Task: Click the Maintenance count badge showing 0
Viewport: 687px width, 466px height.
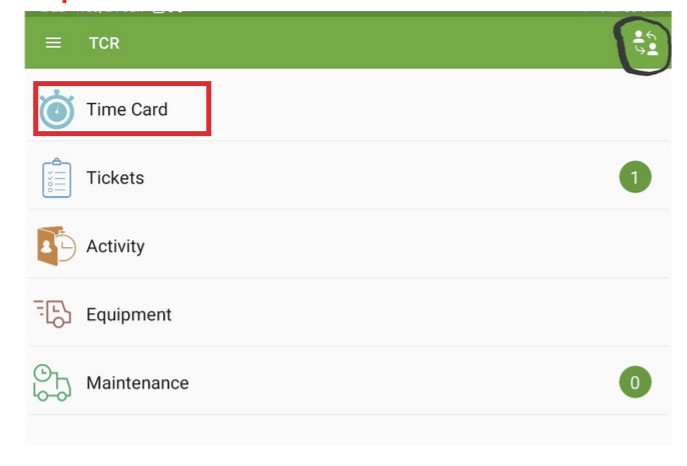Action: pyautogui.click(x=635, y=382)
